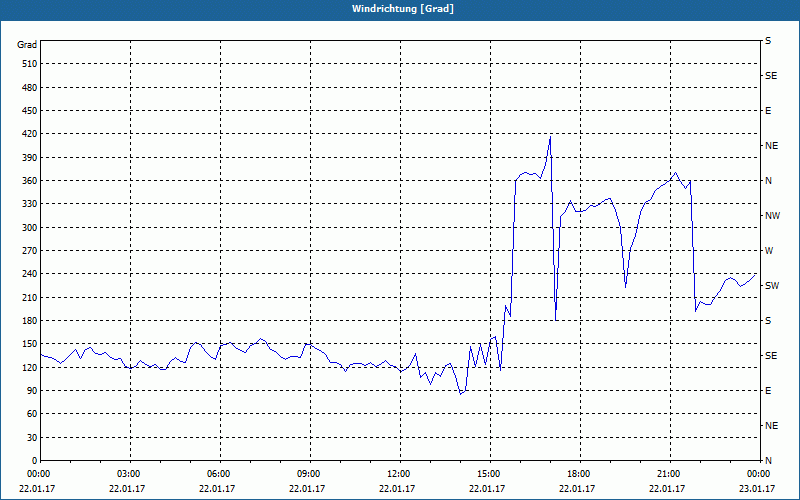Click the 420 left-axis label
The image size is (800, 500).
click(30, 134)
